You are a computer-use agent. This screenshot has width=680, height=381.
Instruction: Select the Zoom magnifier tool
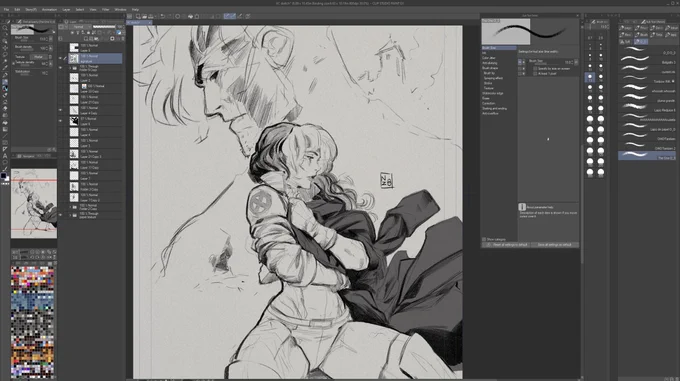click(x=5, y=28)
